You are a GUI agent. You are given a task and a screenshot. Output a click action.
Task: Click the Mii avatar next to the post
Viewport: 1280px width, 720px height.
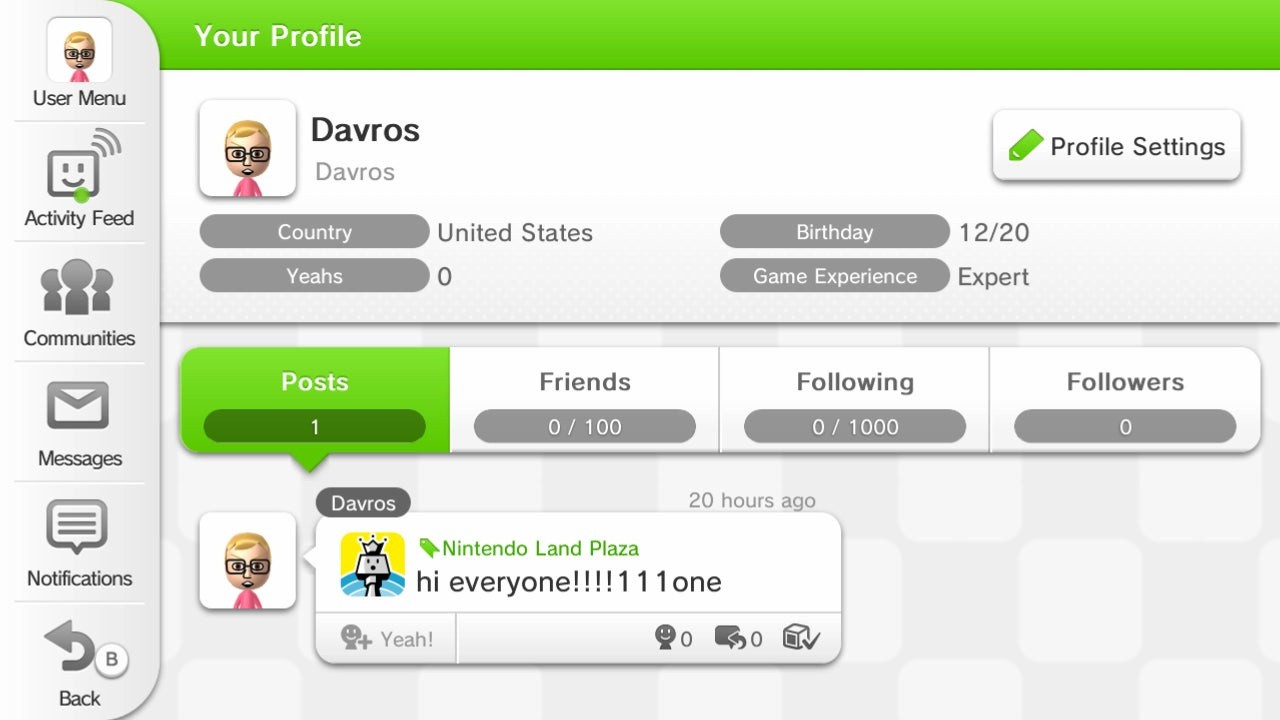247,561
